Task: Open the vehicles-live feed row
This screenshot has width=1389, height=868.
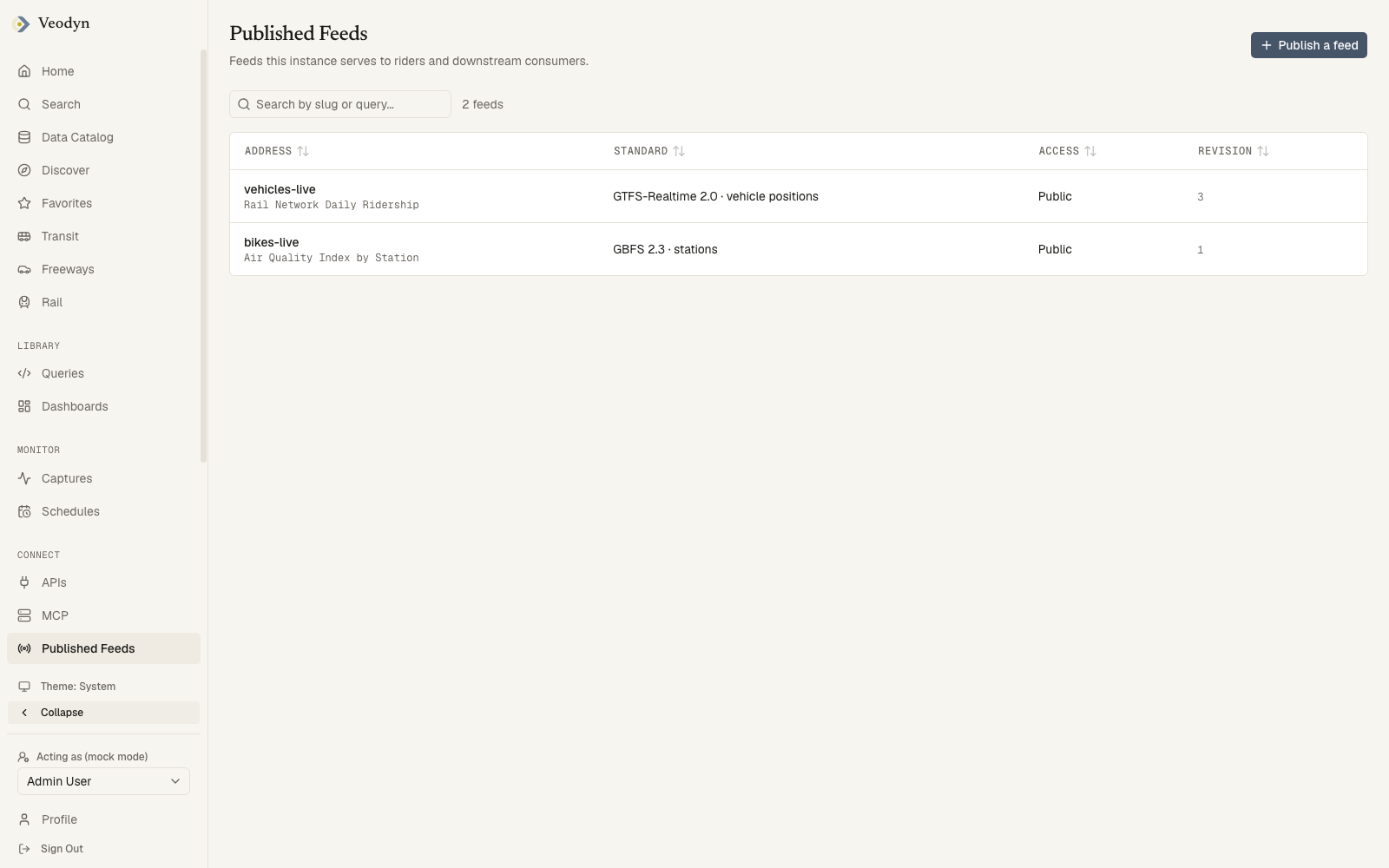Action: 799,196
